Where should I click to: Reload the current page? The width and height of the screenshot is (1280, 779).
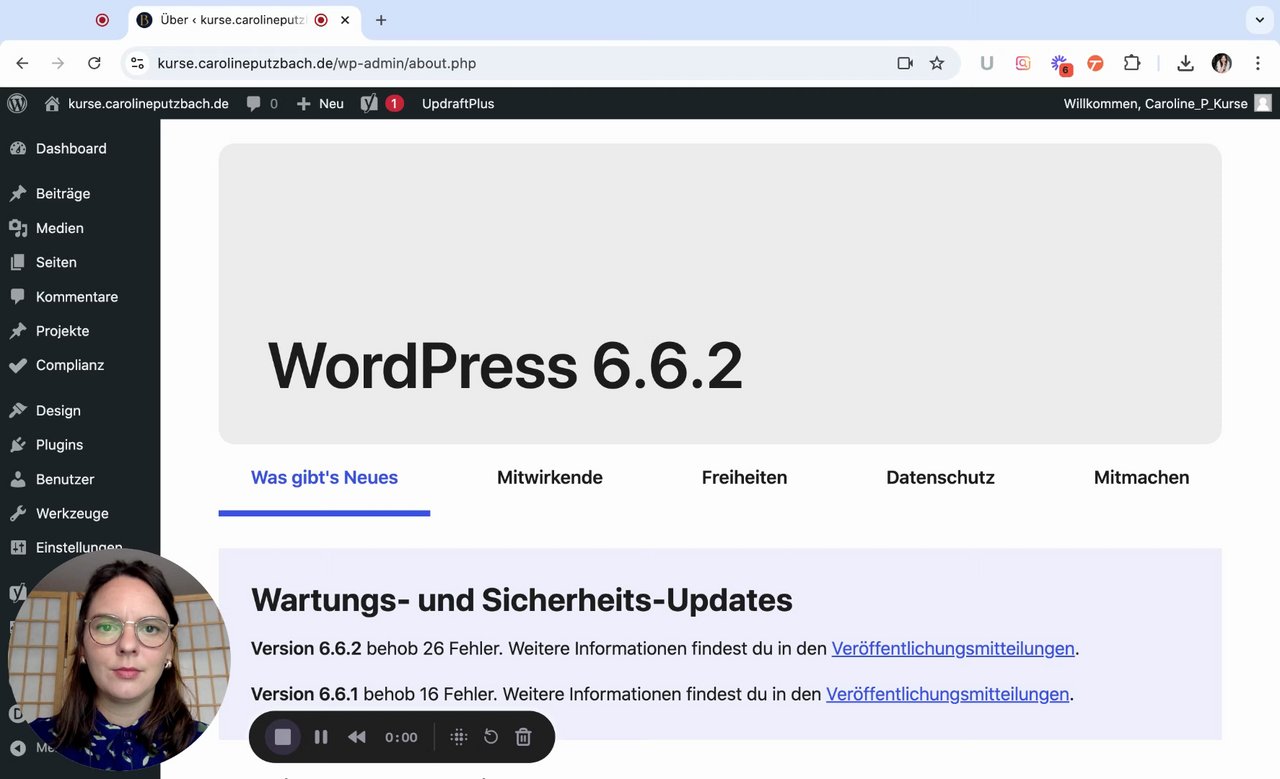pos(94,63)
